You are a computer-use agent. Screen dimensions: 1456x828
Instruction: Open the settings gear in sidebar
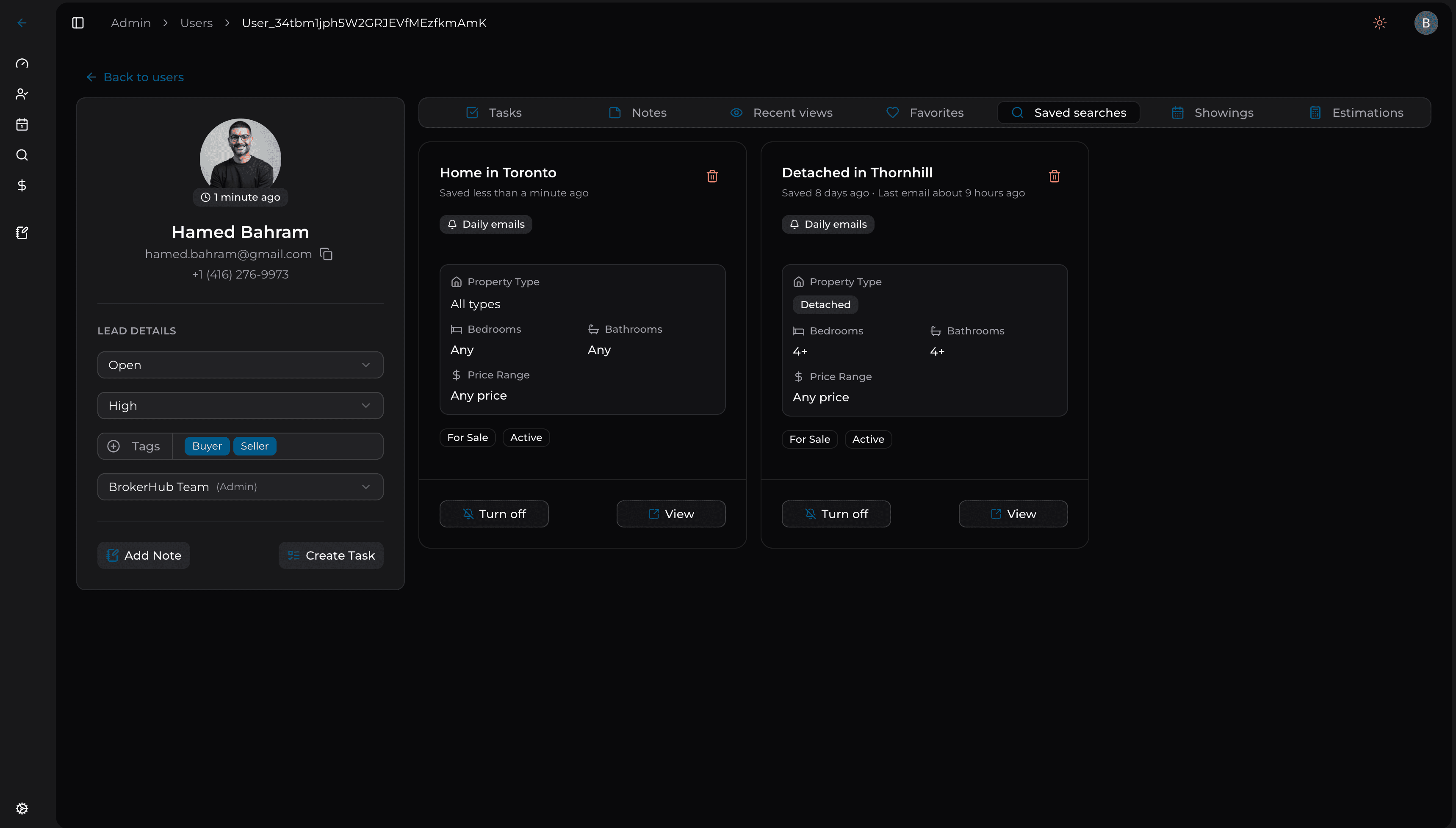[x=22, y=808]
